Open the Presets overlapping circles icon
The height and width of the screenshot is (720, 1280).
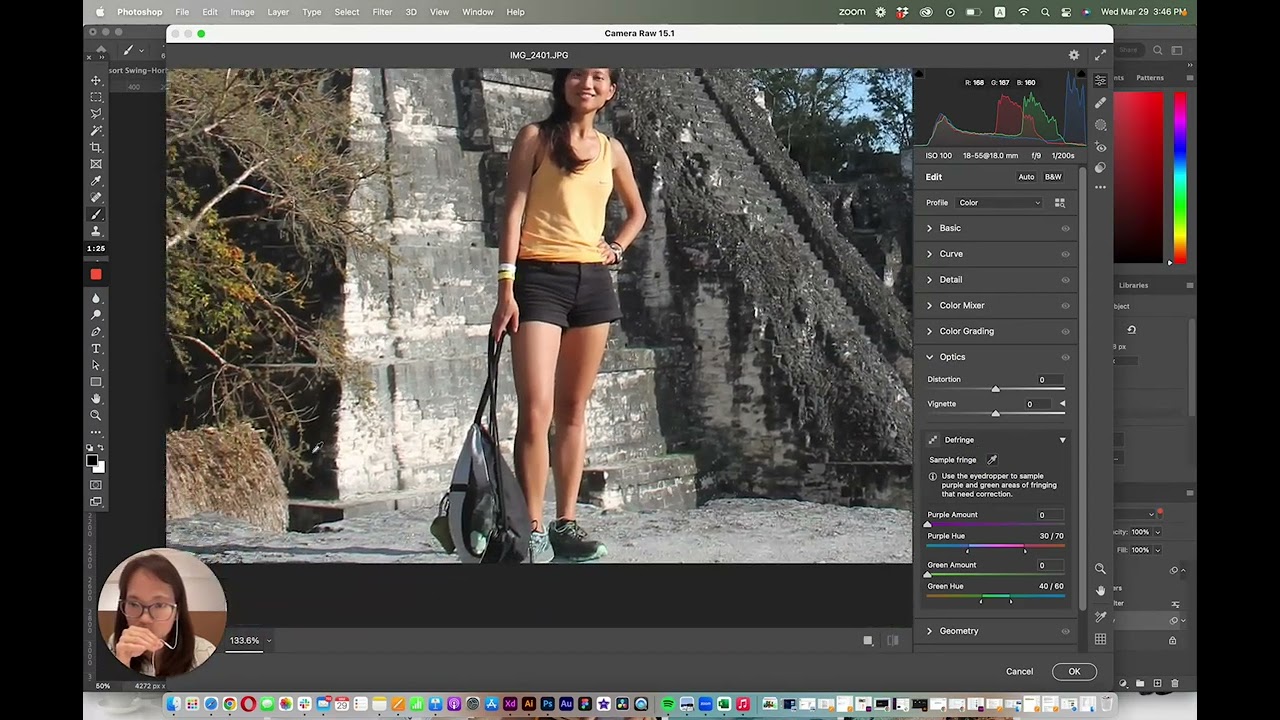(x=1100, y=167)
